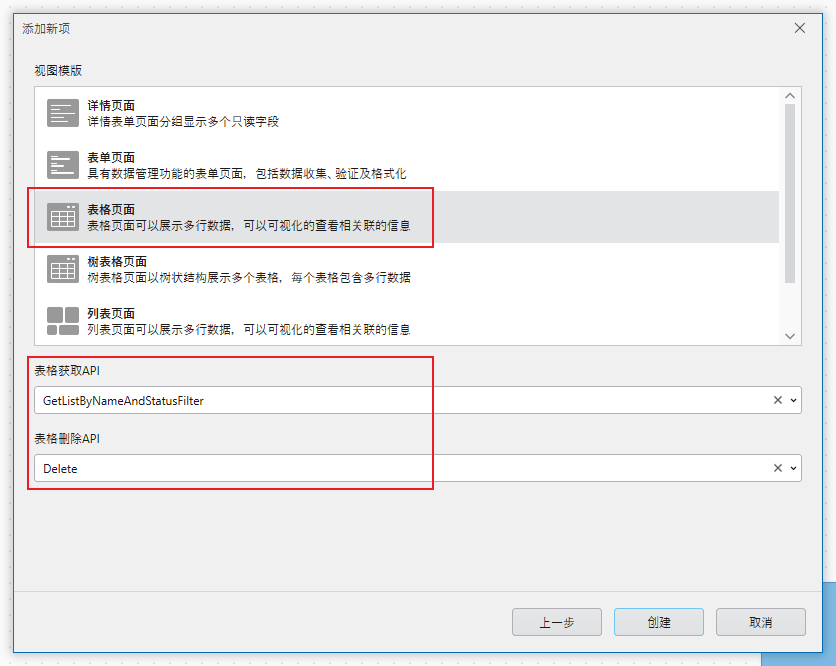The image size is (836, 666).
Task: Click the 上一步 button
Action: coord(557,621)
